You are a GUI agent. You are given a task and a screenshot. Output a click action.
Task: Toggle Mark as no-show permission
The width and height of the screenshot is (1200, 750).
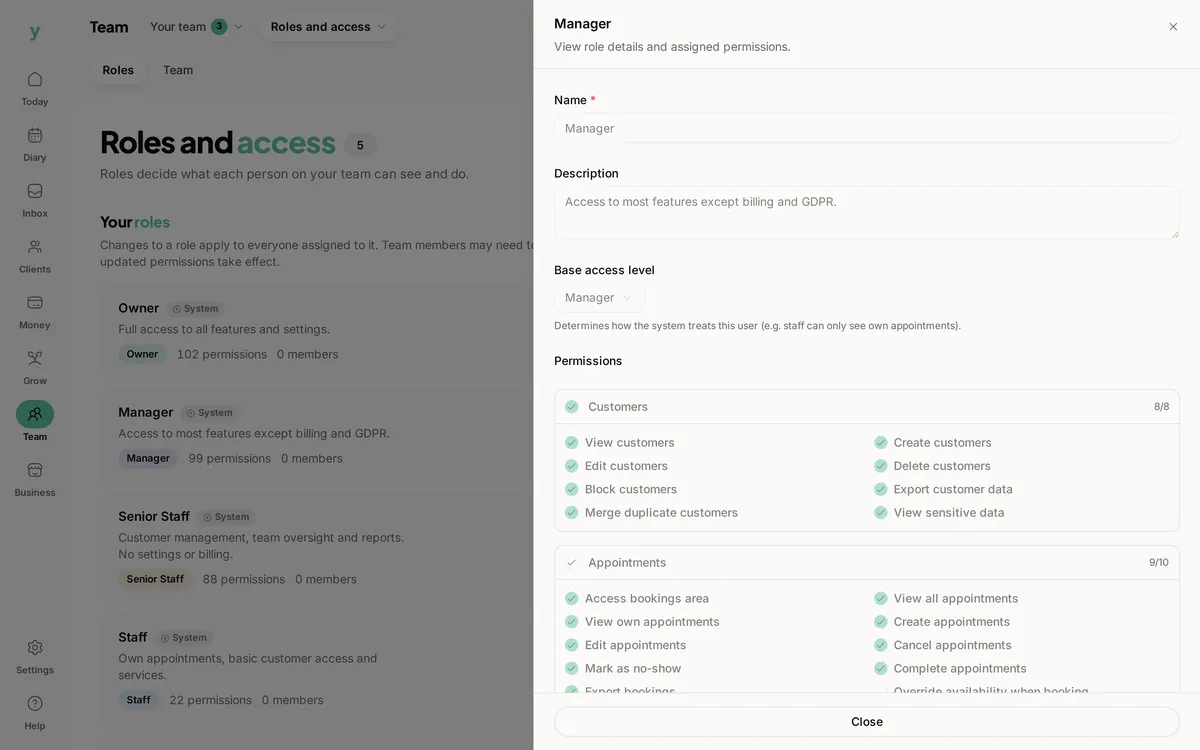tap(572, 669)
